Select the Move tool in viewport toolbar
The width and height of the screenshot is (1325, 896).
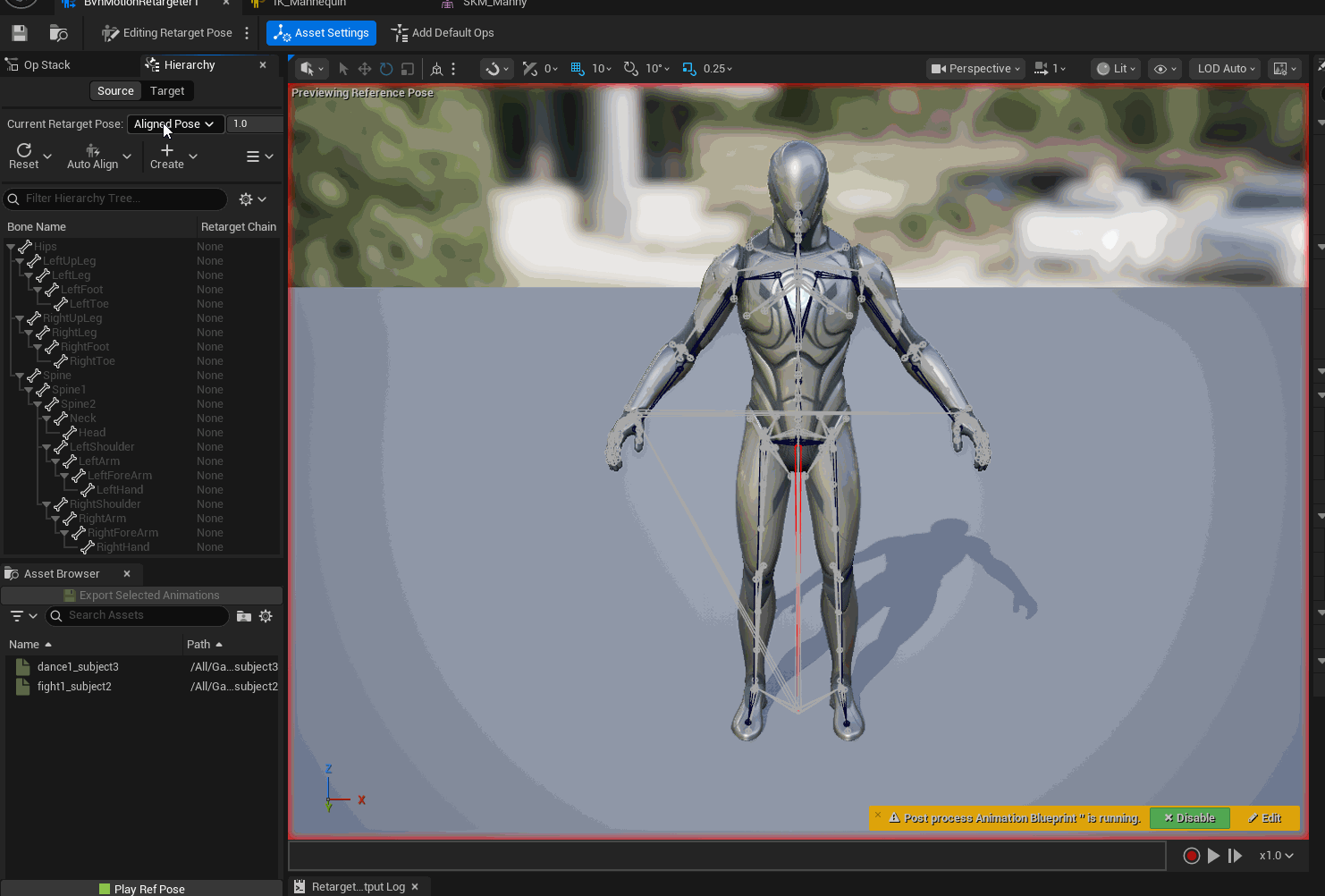tap(363, 68)
